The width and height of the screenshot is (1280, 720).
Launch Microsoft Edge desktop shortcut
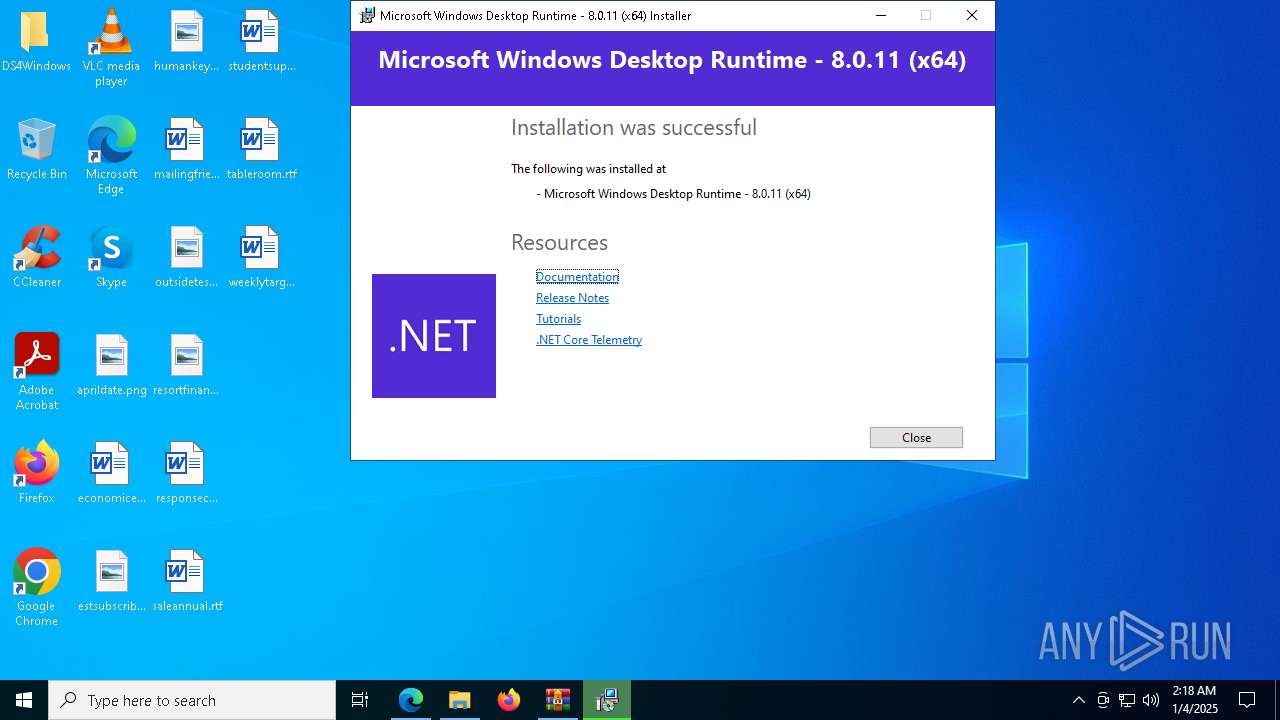(111, 140)
